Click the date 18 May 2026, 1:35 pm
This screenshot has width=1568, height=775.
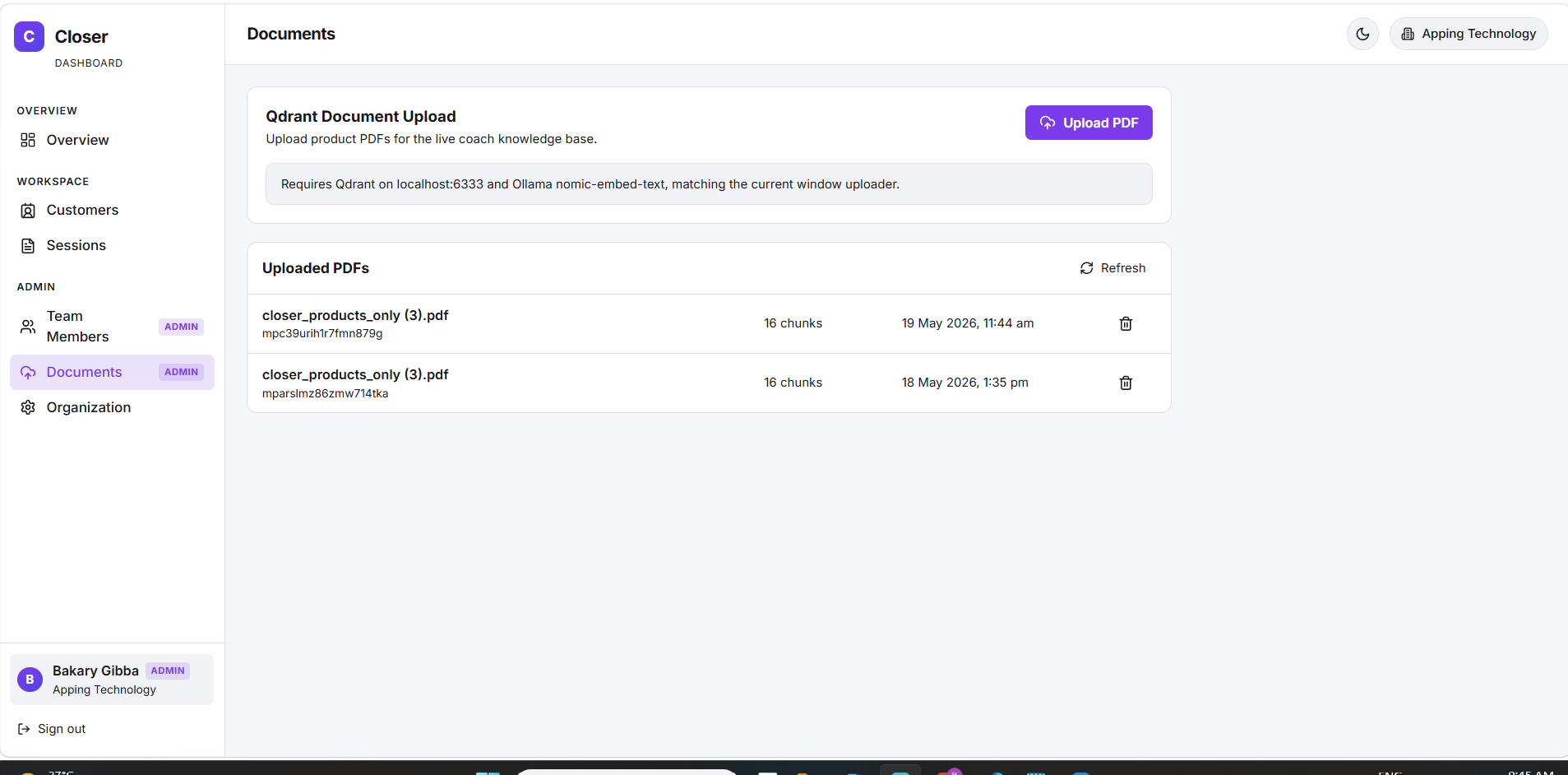pos(964,383)
